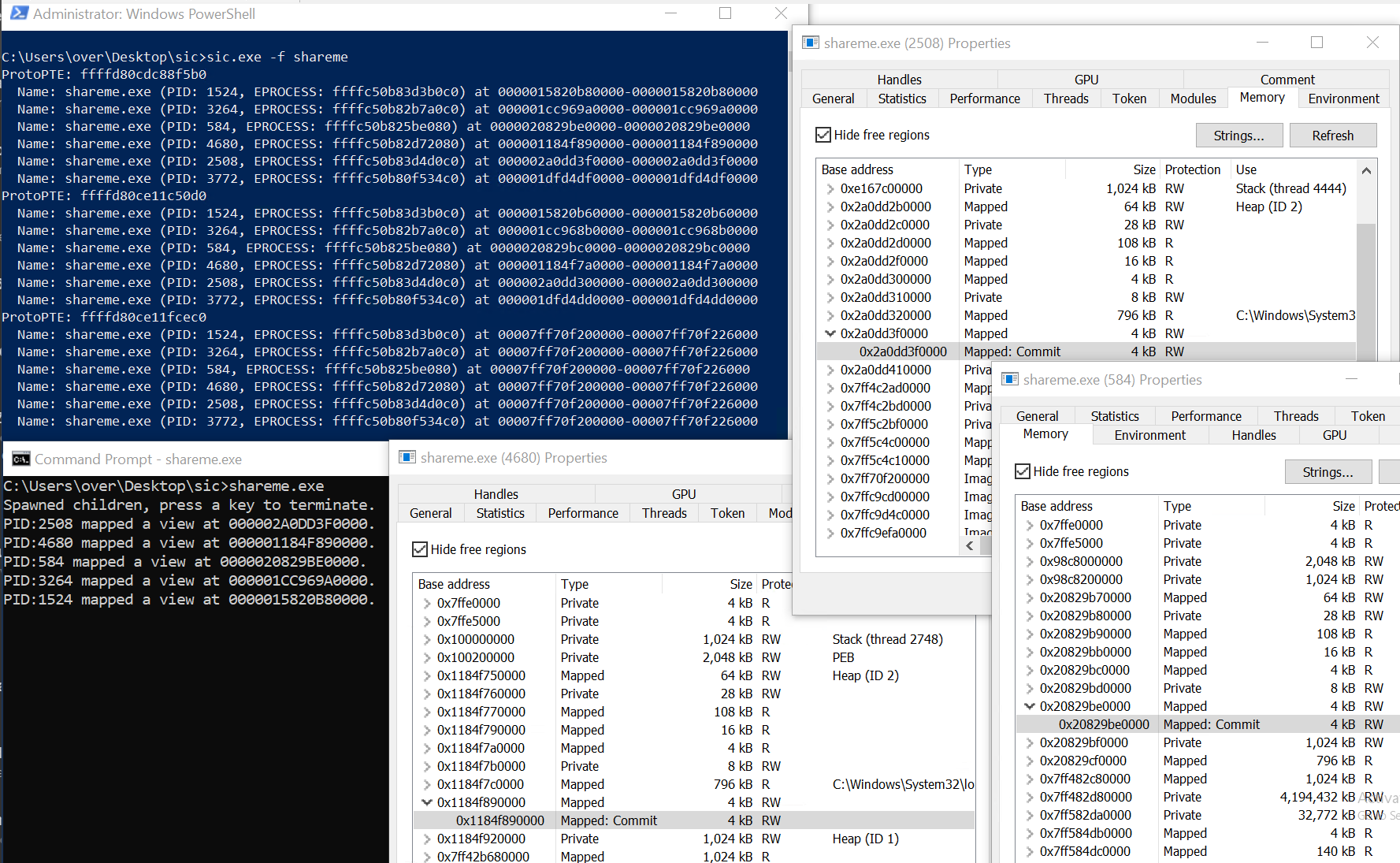Switch to Handles tab in the 584 window
1400x863 pixels.
coord(1253,435)
